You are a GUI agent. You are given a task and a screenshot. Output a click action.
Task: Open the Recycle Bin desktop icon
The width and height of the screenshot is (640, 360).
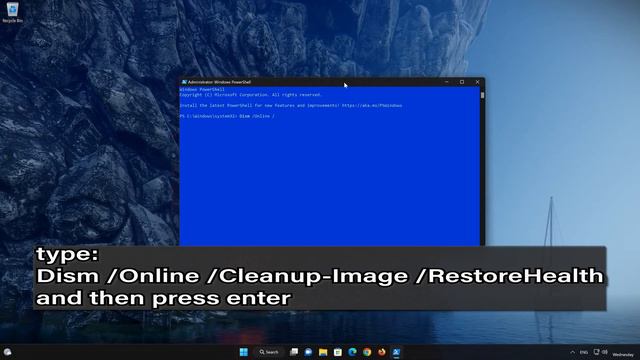coord(13,12)
